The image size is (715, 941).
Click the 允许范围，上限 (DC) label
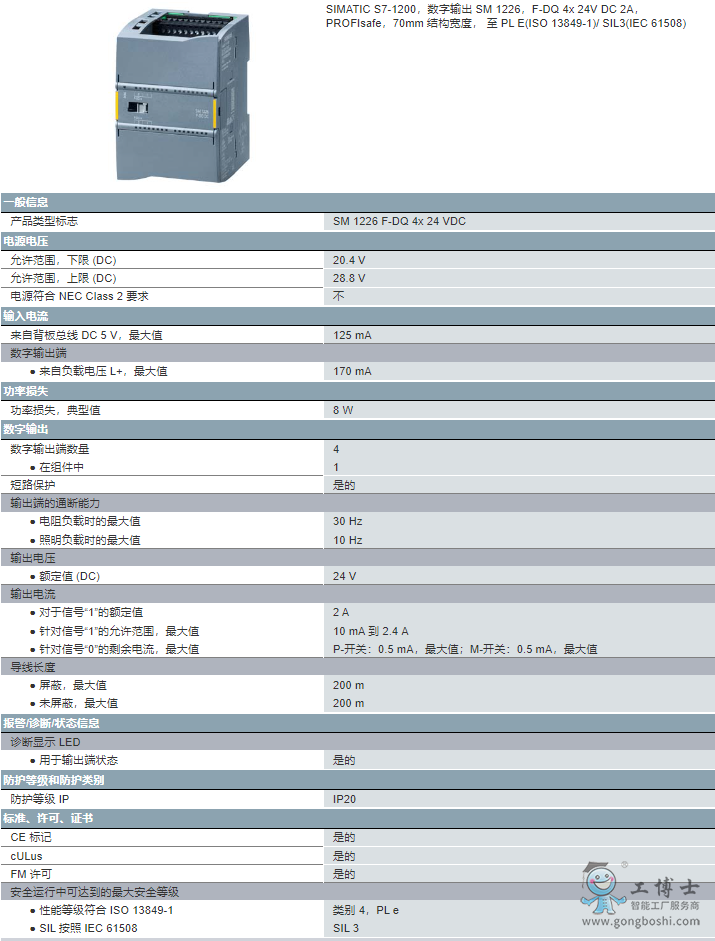pos(63,278)
